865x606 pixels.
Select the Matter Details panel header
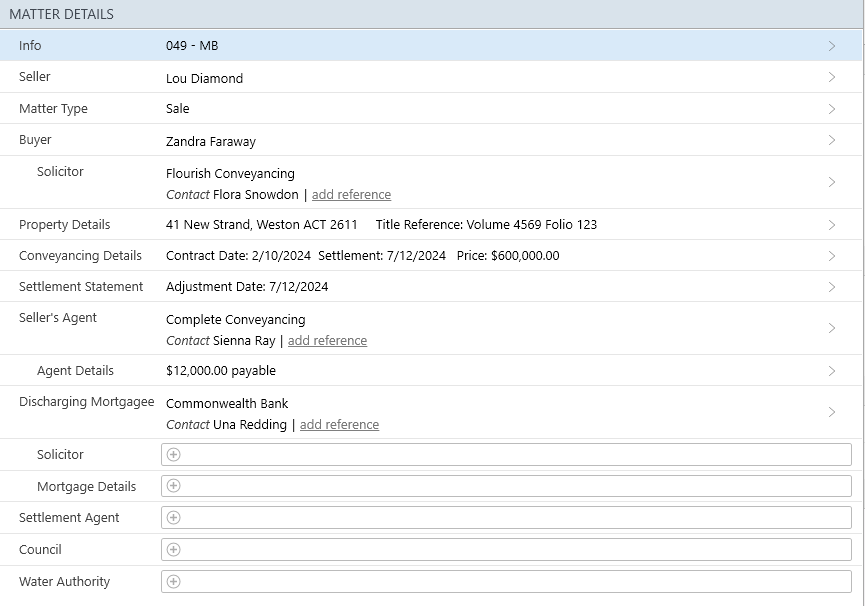tap(62, 14)
